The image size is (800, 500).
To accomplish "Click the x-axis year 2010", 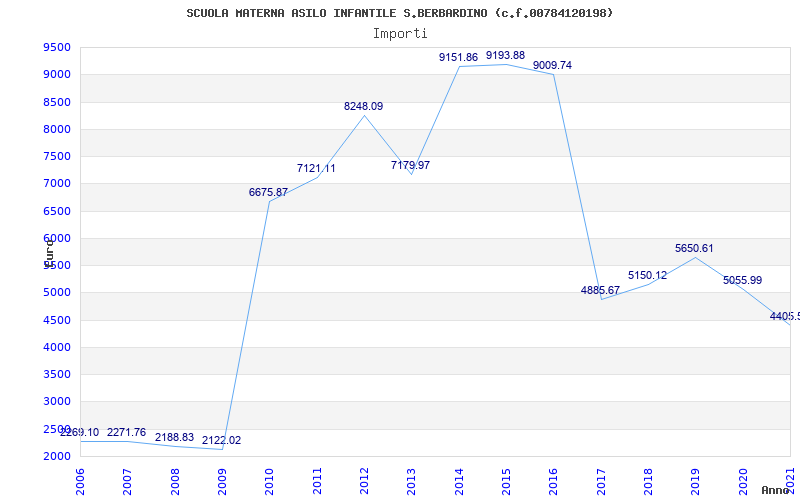I will 270,482.
